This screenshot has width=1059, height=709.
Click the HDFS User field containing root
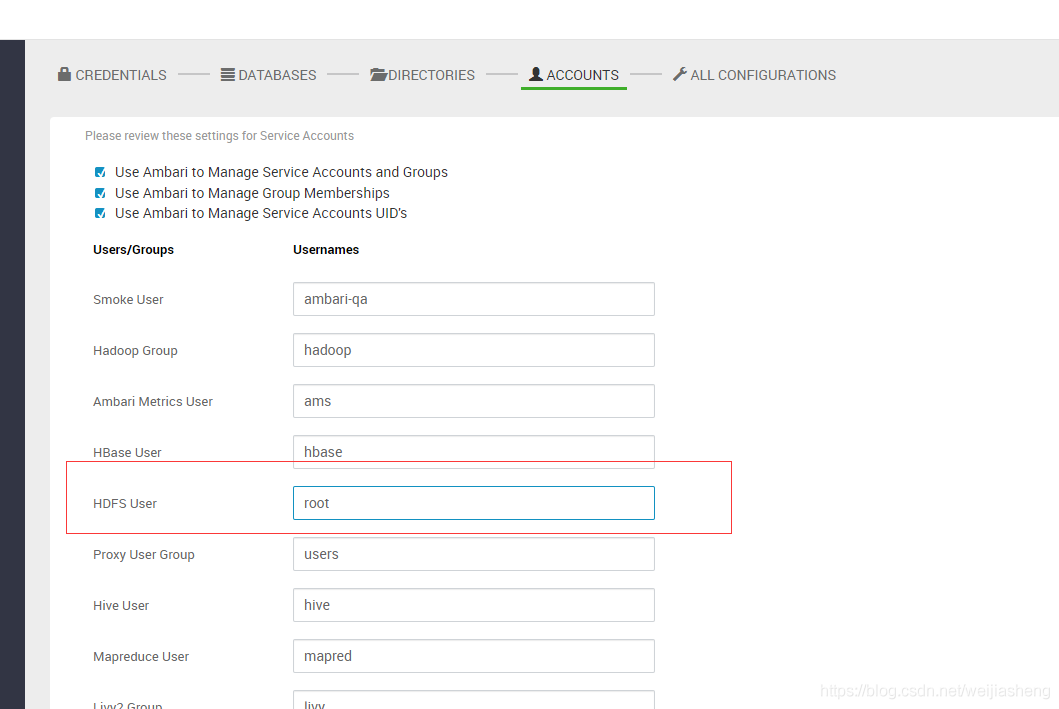(473, 503)
